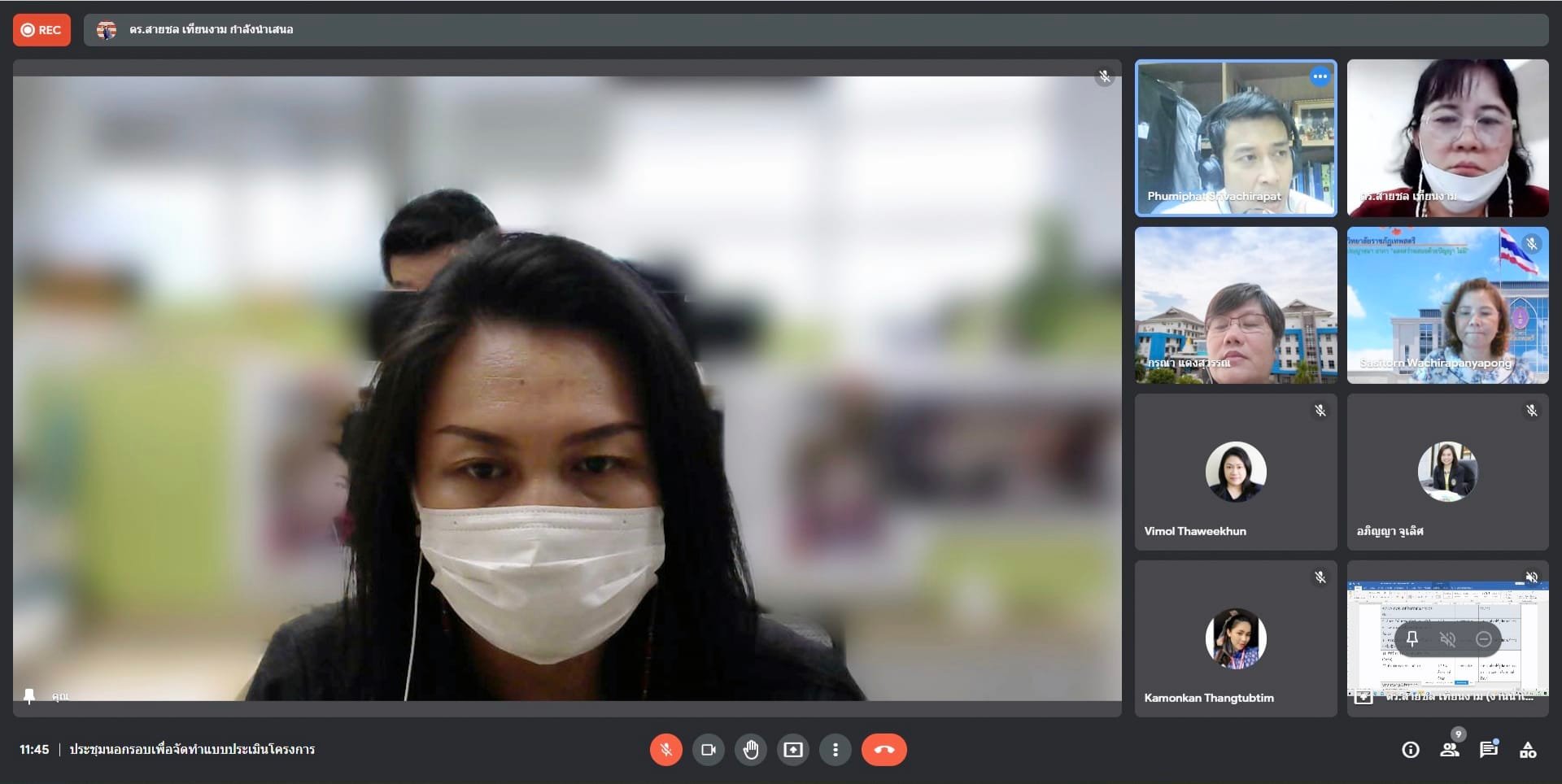Pin the shared presentation tile

point(1412,639)
